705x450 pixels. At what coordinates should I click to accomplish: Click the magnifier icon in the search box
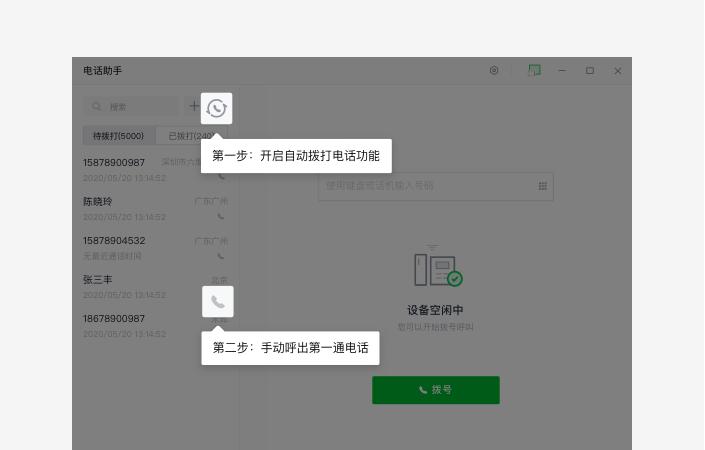(x=96, y=107)
